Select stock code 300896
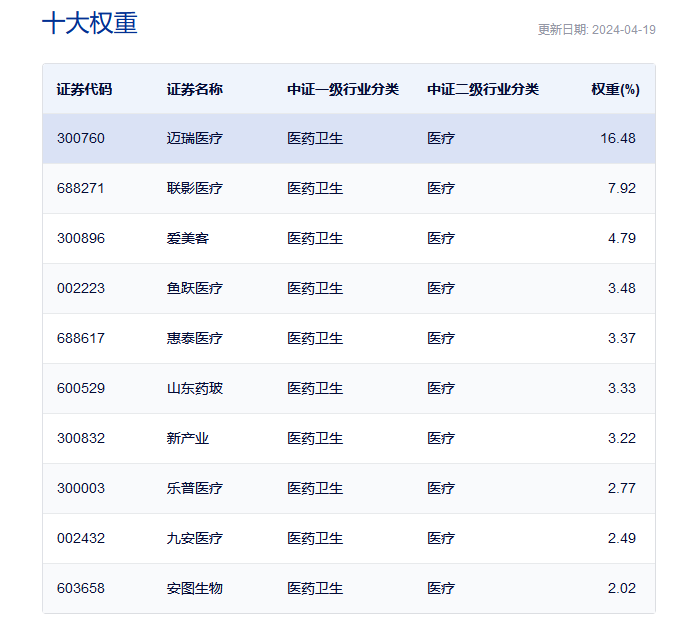 tap(81, 238)
